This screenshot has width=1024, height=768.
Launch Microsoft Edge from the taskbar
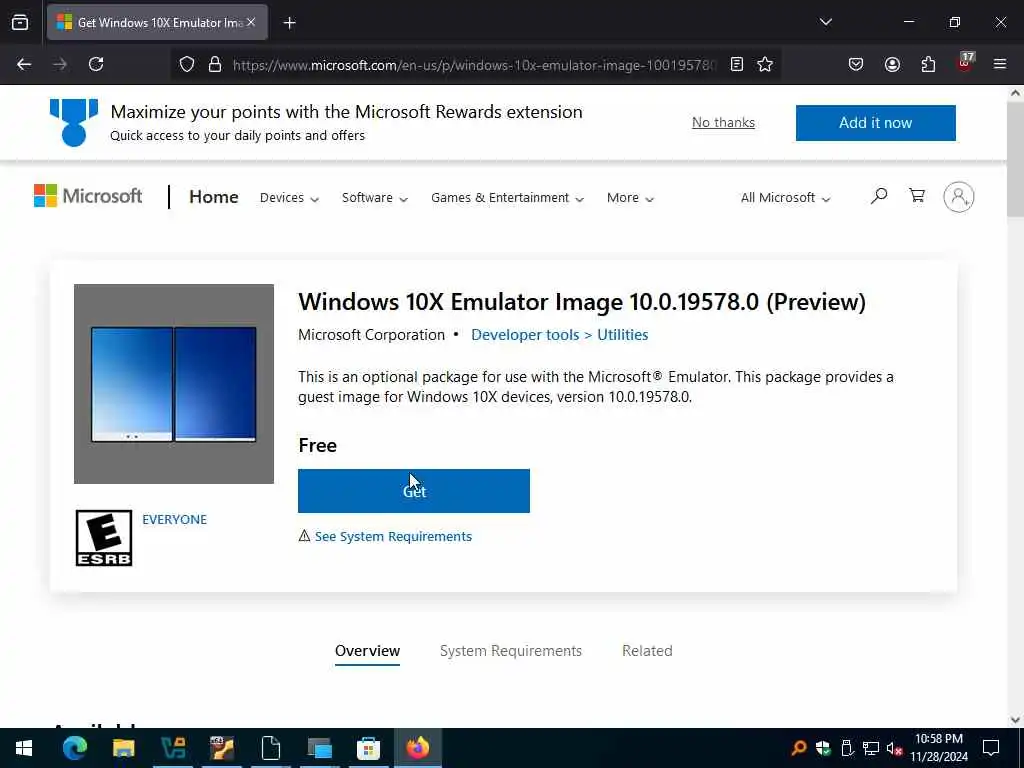pyautogui.click(x=74, y=748)
